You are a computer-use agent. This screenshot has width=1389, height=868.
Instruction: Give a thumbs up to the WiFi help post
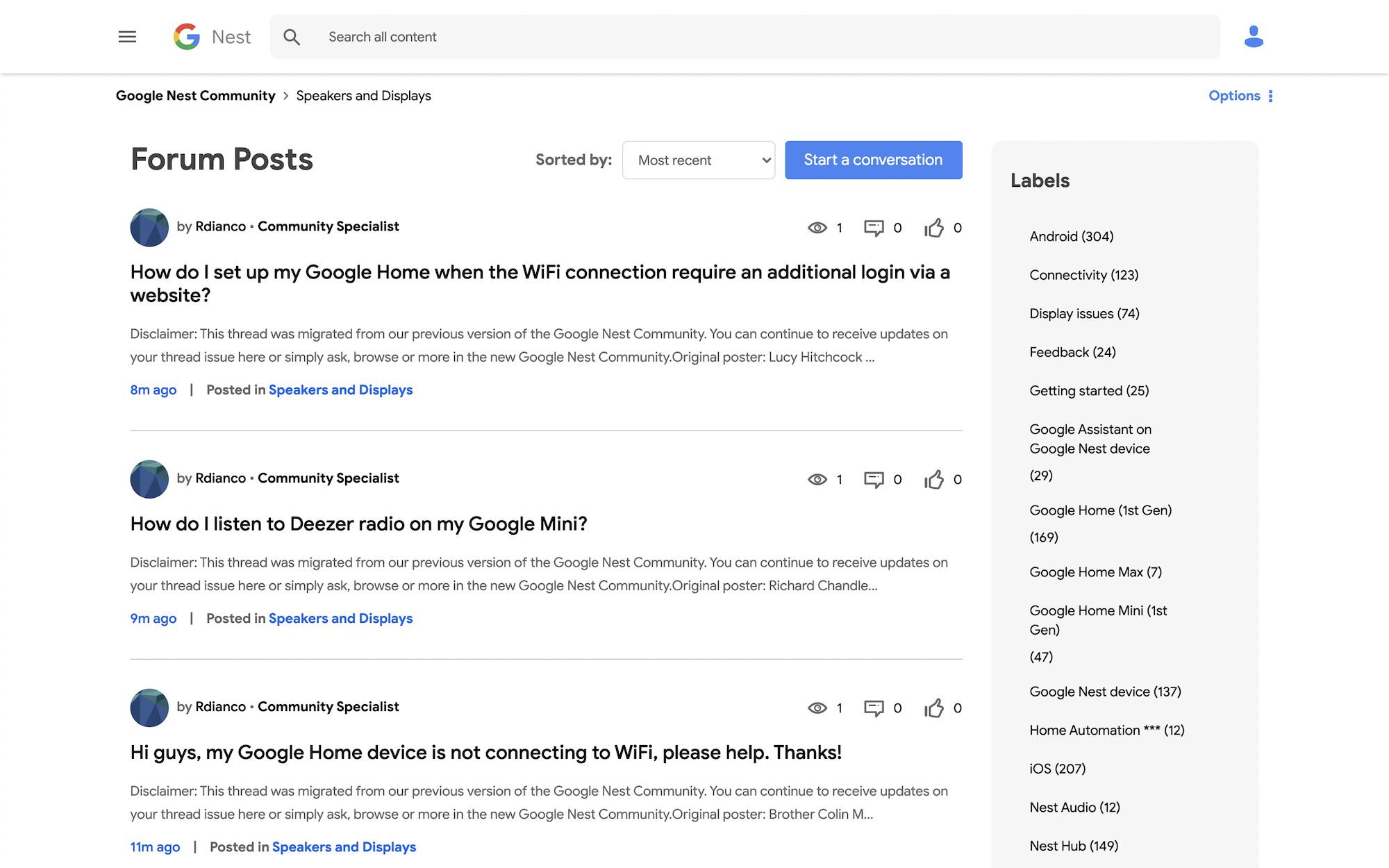935,708
